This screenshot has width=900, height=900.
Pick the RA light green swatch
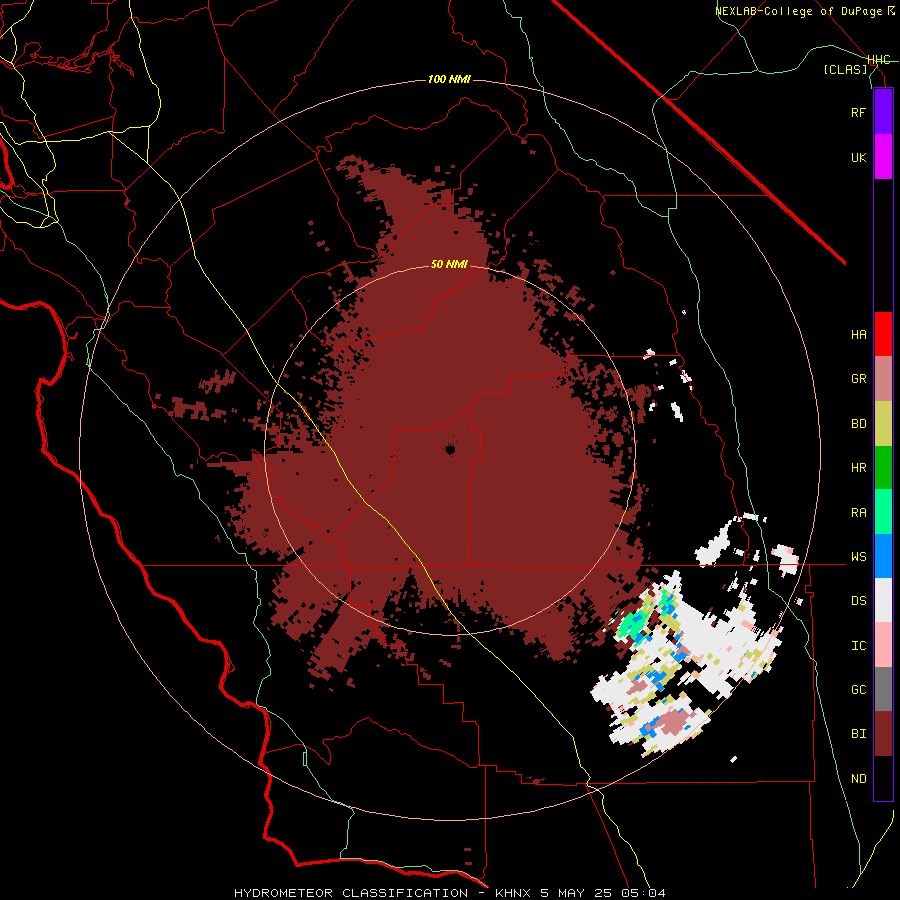pyautogui.click(x=883, y=512)
